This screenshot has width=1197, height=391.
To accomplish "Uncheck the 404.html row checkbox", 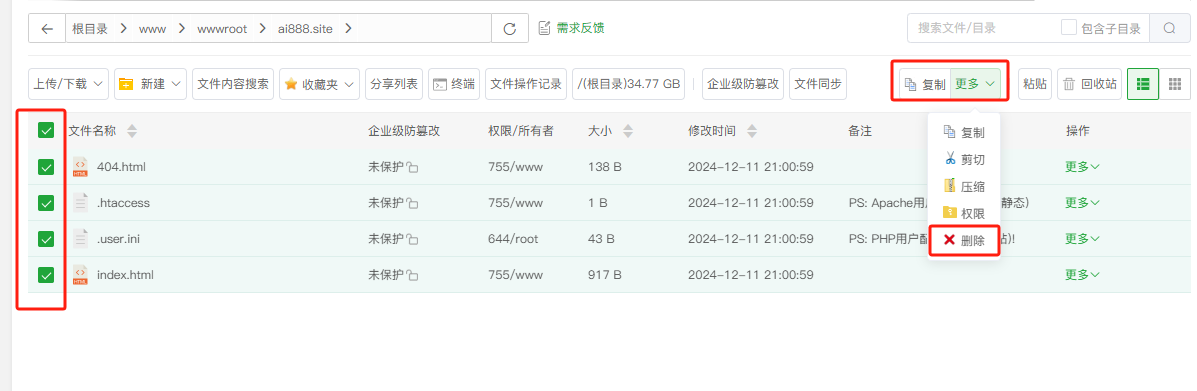I will (46, 166).
